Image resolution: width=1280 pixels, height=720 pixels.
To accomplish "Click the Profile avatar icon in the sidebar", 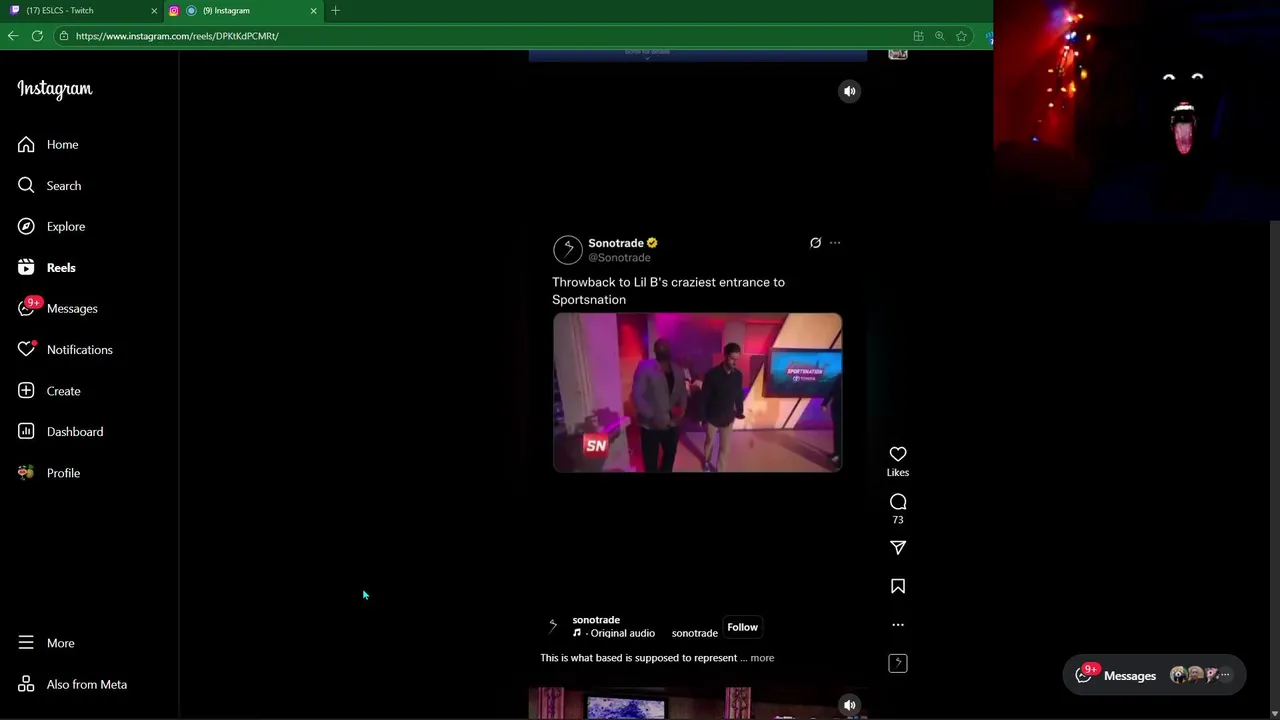I will click(26, 473).
